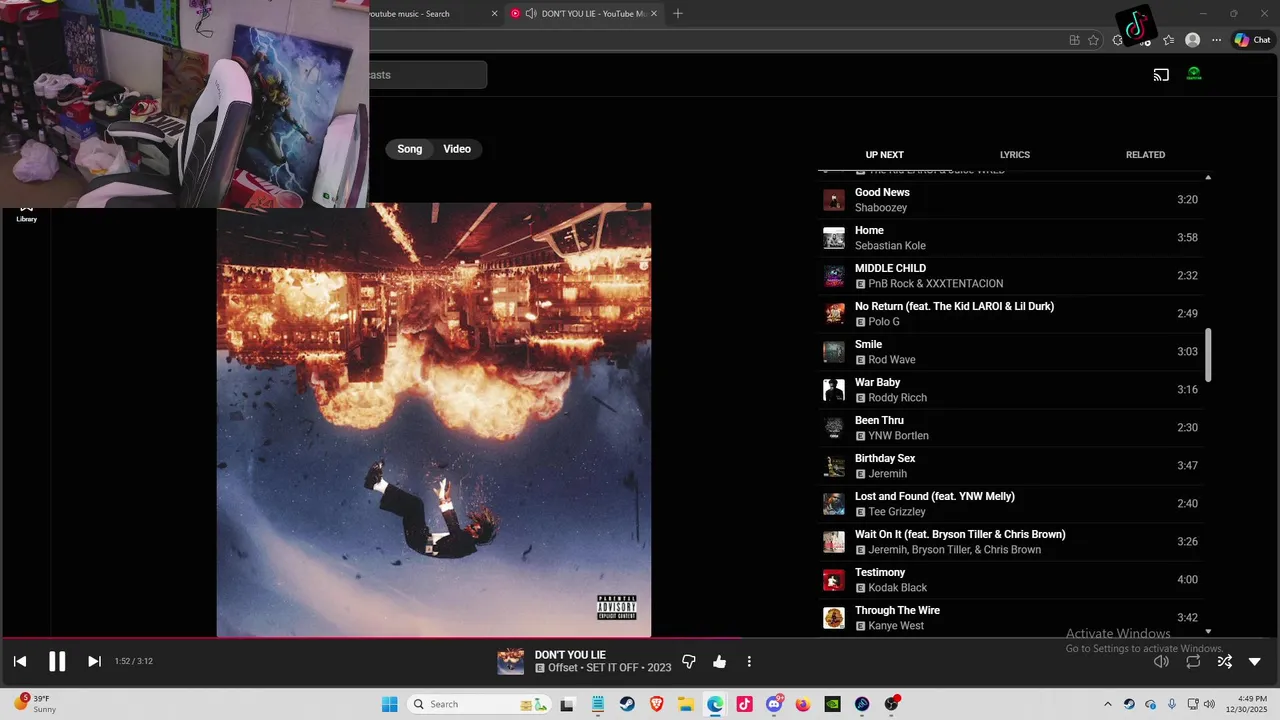Open TikTok from the taskbar

click(x=744, y=704)
